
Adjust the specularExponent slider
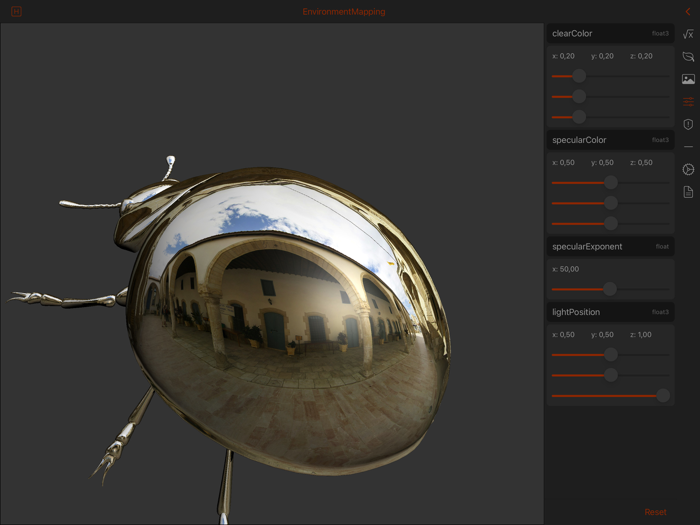click(x=610, y=289)
